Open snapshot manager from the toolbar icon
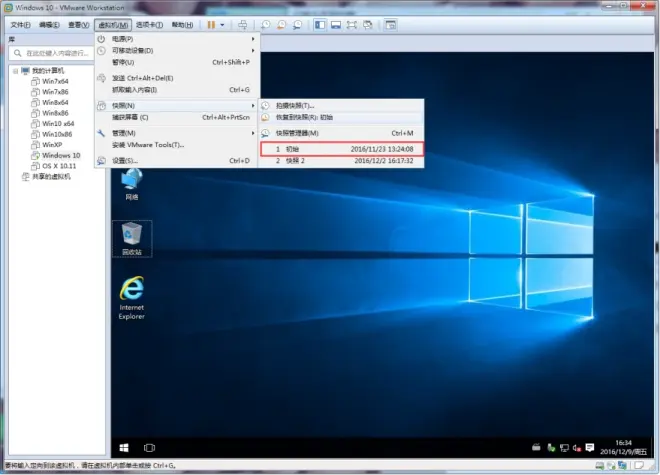660x475 pixels. pyautogui.click(x=297, y=25)
